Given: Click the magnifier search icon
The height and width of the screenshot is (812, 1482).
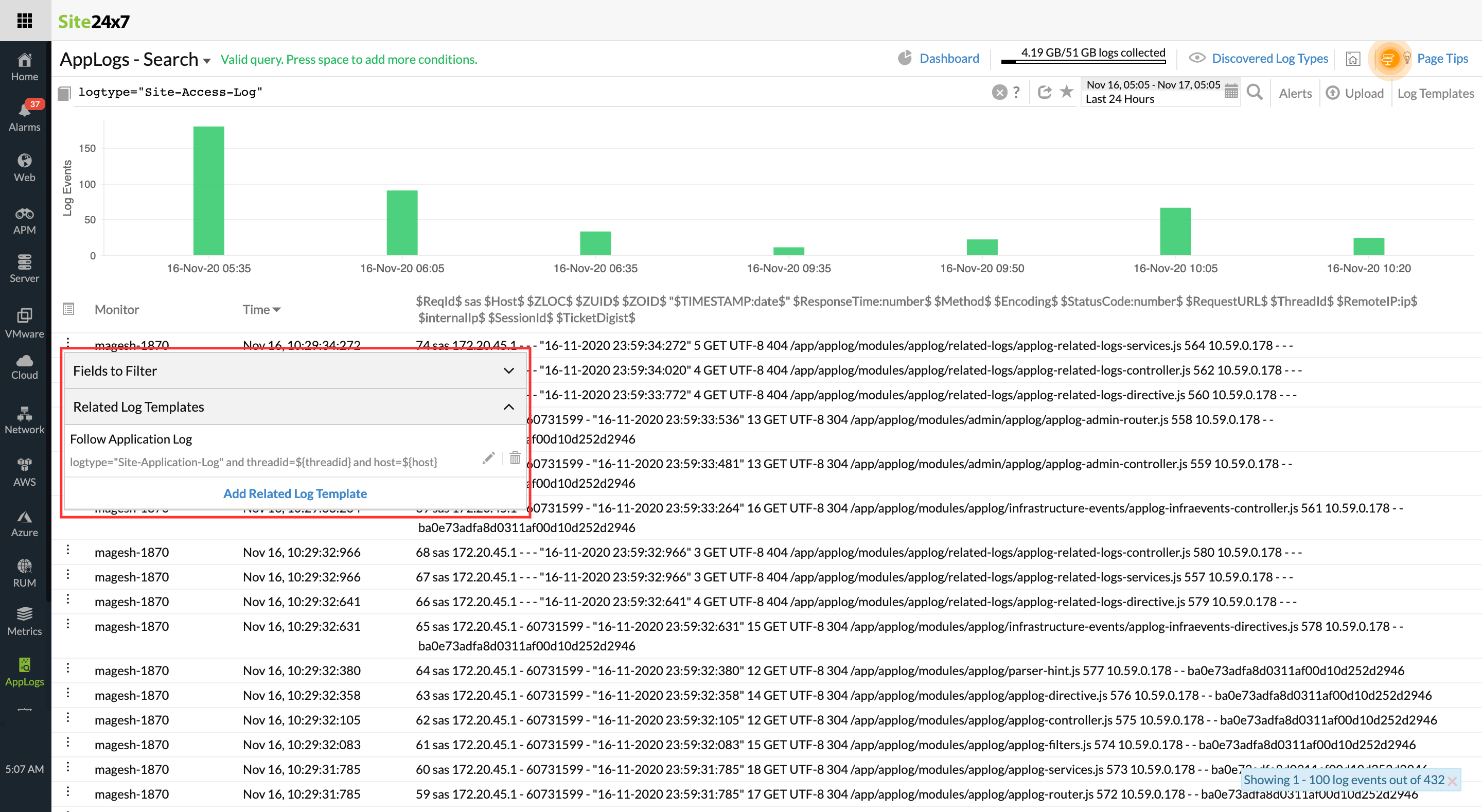Looking at the screenshot, I should coord(1254,92).
